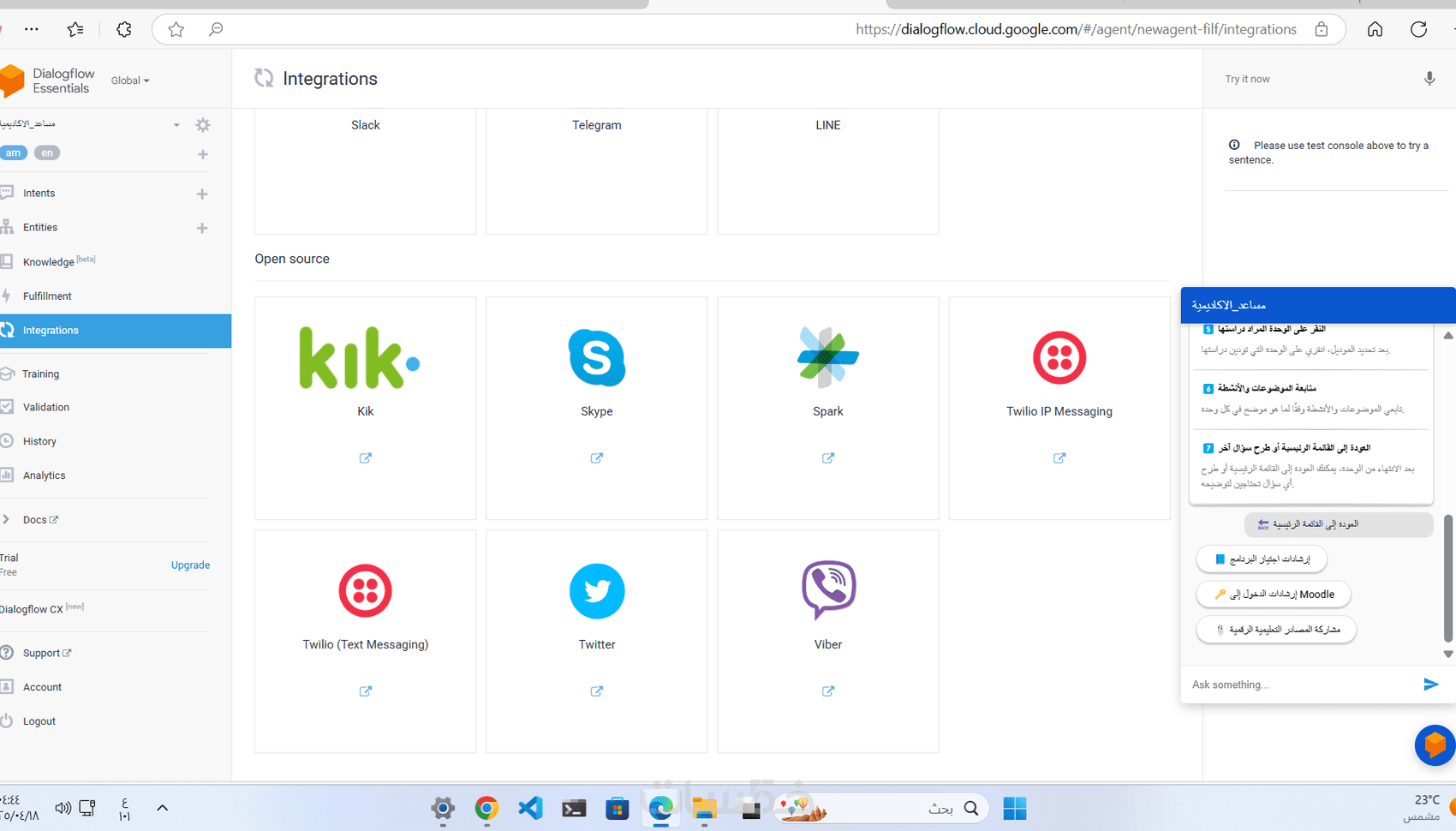Viewport: 1456px width, 831px height.
Task: Click the Moodle login guidance chip
Action: [x=1274, y=595]
